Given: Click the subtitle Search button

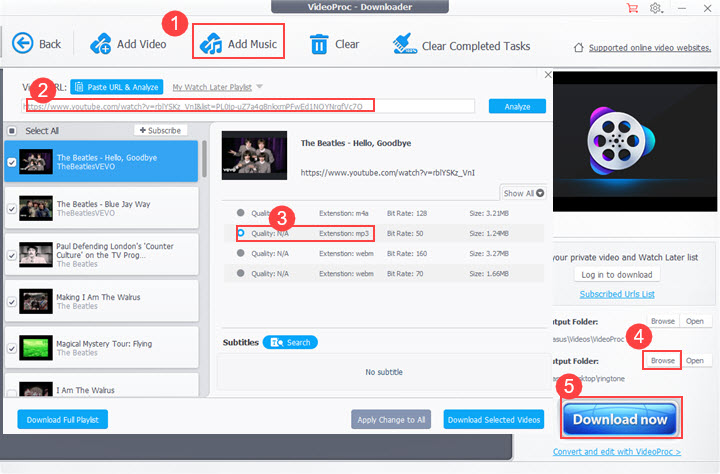Looking at the screenshot, I should 290,342.
